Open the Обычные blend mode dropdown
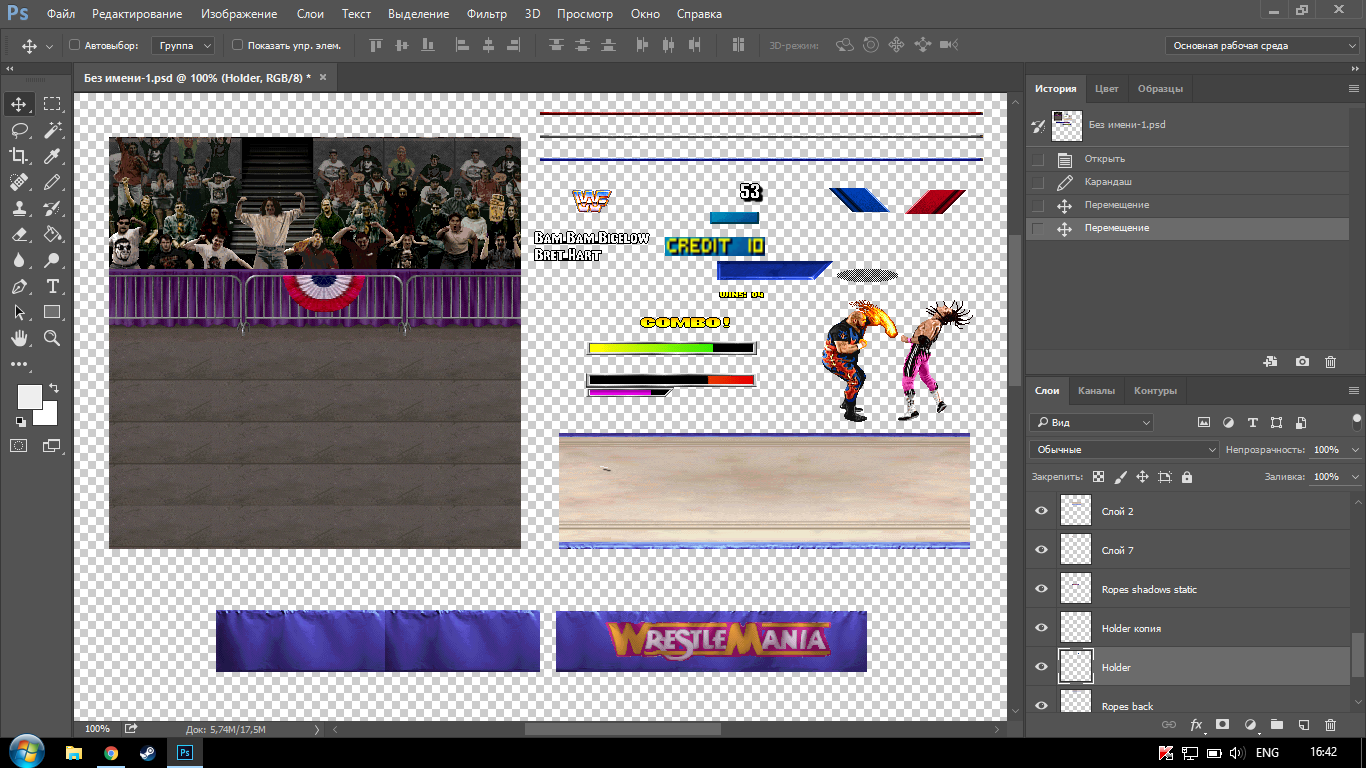This screenshot has height=768, width=1366. pyautogui.click(x=1124, y=450)
